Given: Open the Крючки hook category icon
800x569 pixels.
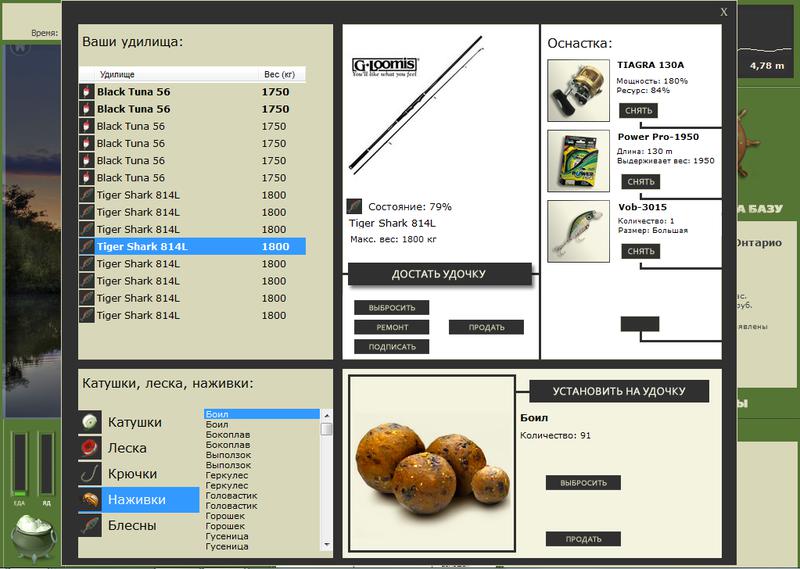Looking at the screenshot, I should pos(90,474).
